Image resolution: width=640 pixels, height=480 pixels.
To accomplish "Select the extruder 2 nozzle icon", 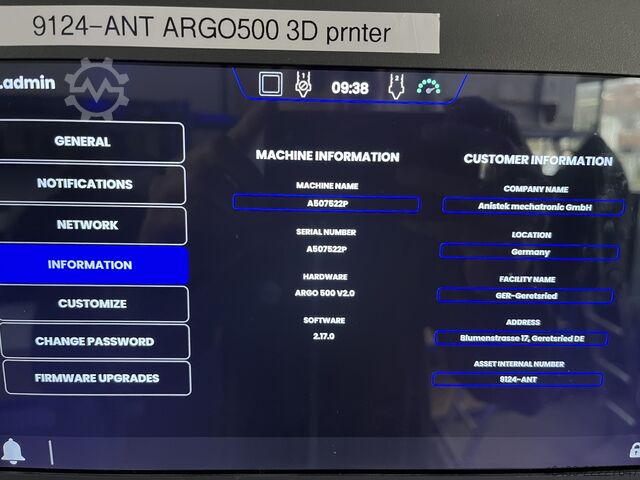I will [x=396, y=86].
